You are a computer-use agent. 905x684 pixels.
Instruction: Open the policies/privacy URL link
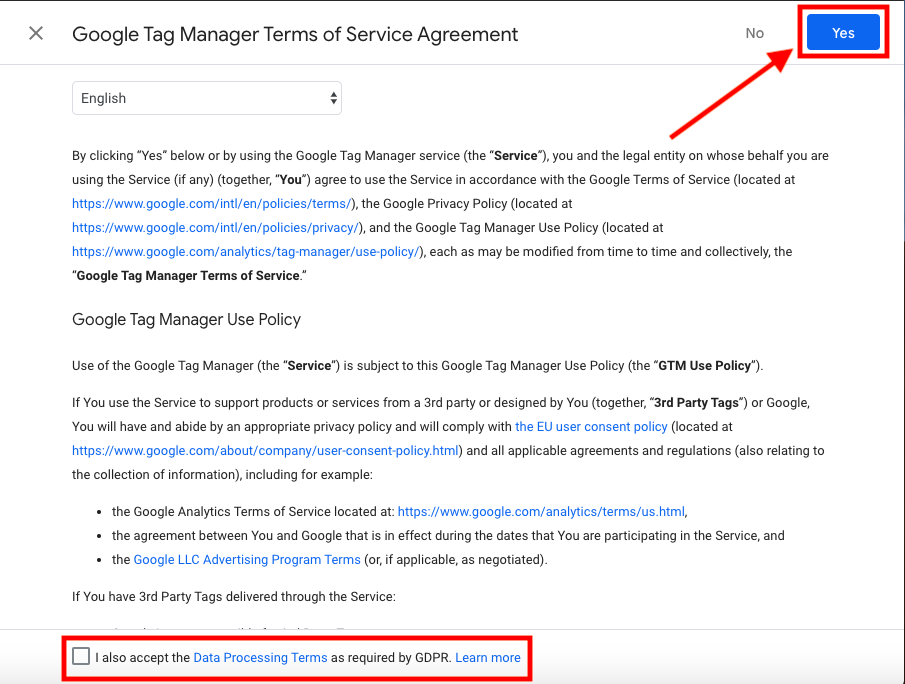[216, 228]
